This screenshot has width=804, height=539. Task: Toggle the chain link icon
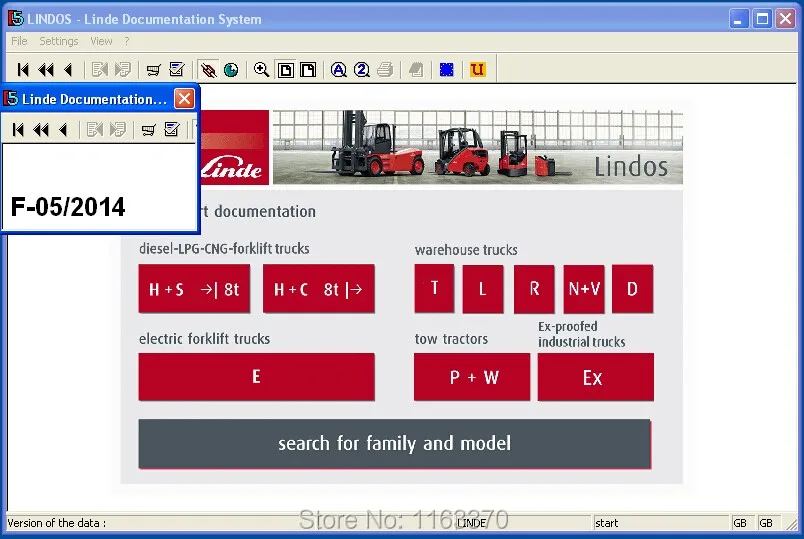click(x=208, y=69)
